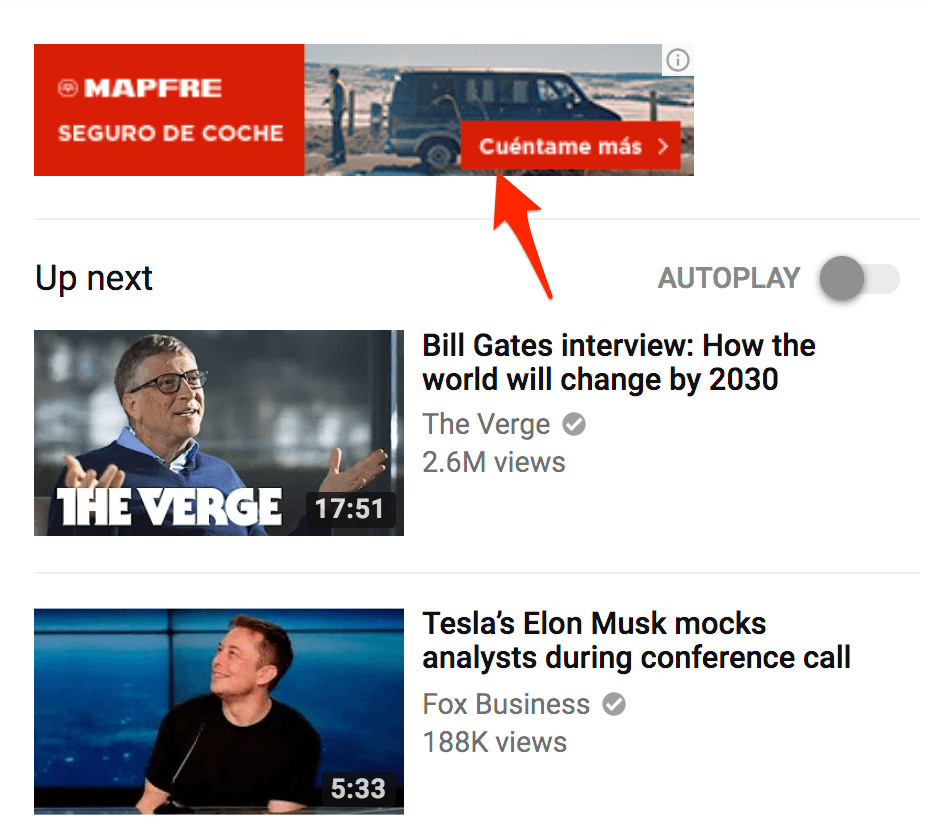The height and width of the screenshot is (830, 930).
Task: Open The Verge channel link
Action: pos(486,424)
